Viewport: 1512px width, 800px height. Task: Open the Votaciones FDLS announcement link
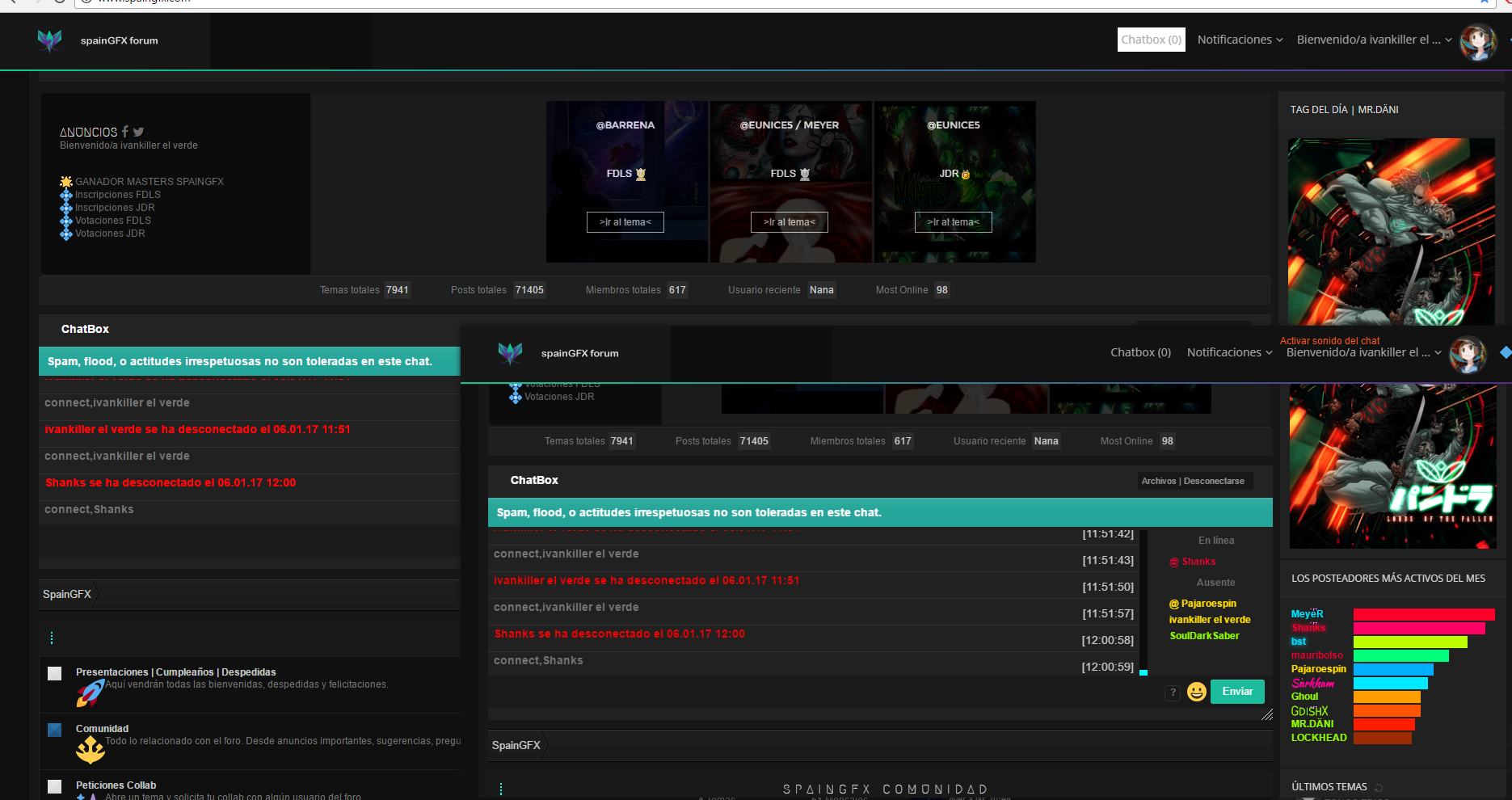113,221
